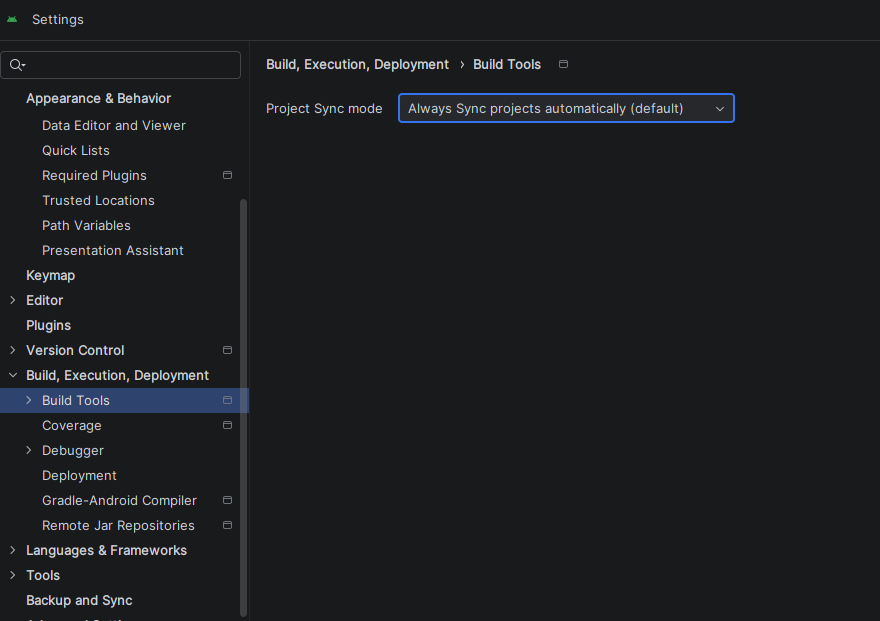Open Trusted Locations settings
The width and height of the screenshot is (880, 621).
coord(98,200)
